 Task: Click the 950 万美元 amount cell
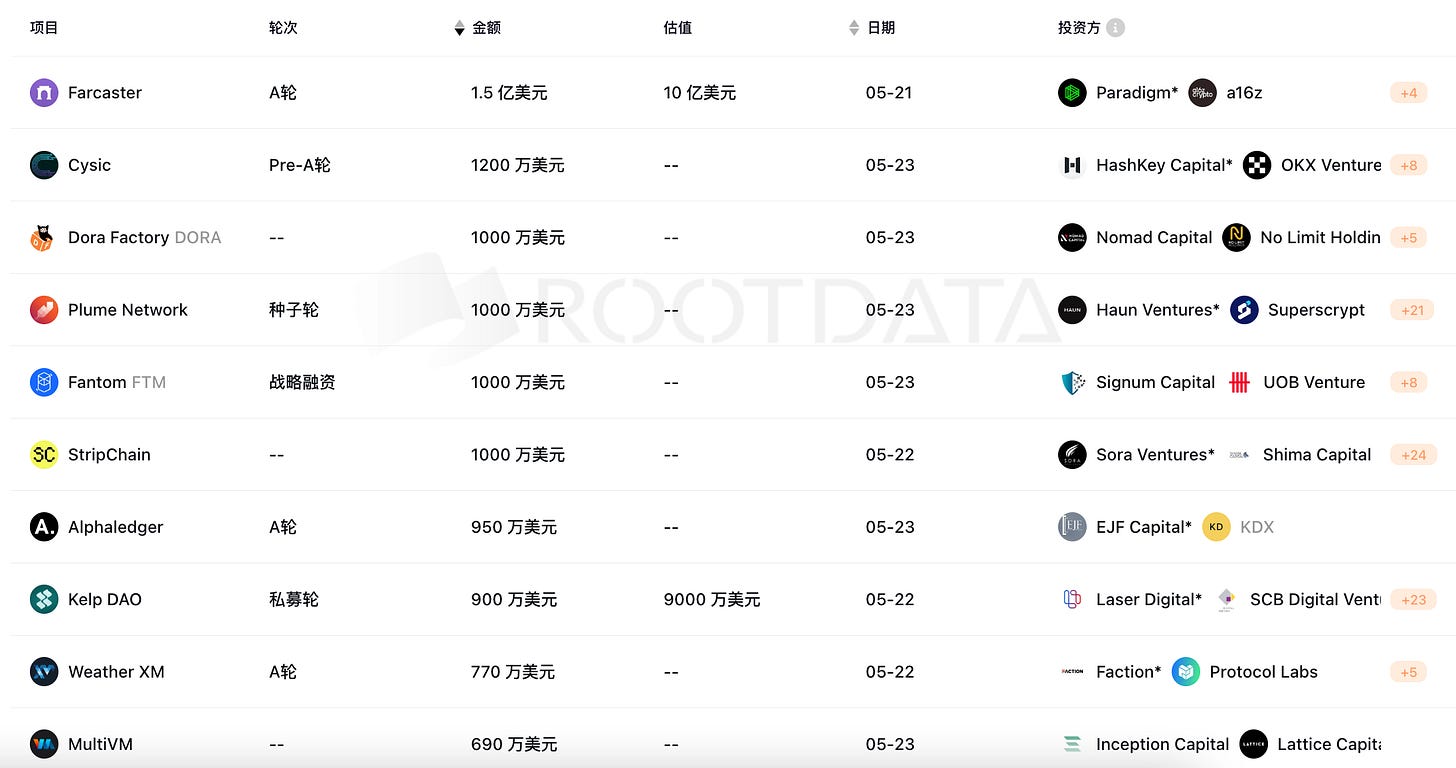514,527
